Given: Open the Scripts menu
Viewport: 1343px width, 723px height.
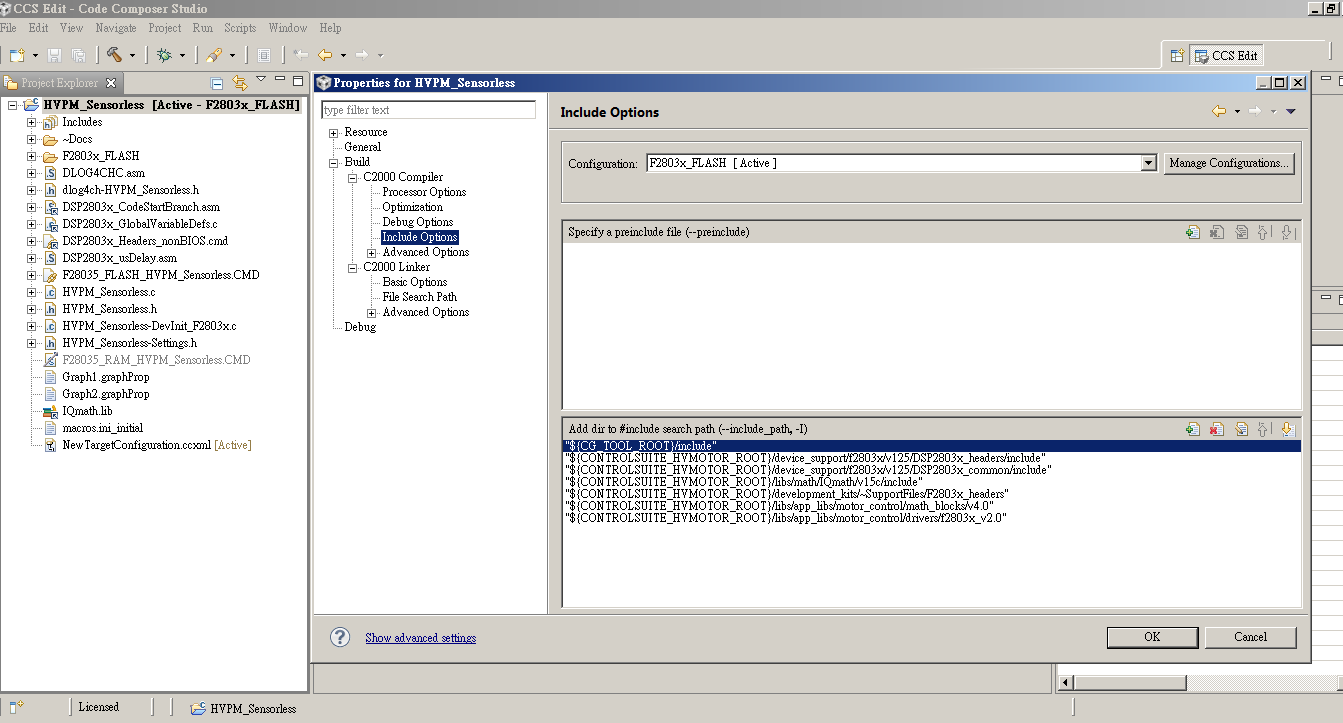Looking at the screenshot, I should tap(240, 28).
